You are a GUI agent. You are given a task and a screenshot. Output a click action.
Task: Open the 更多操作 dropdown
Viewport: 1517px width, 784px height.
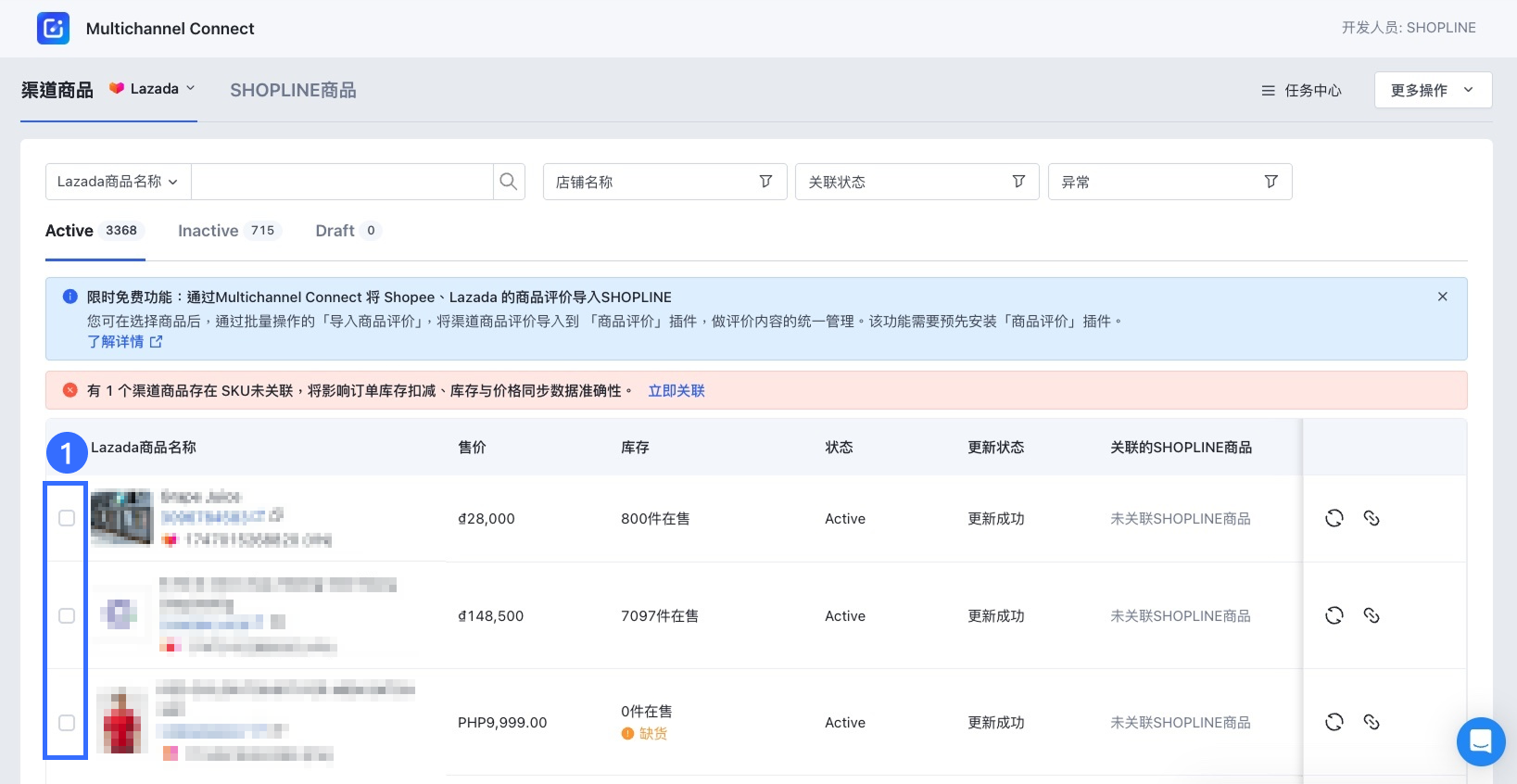pos(1433,90)
